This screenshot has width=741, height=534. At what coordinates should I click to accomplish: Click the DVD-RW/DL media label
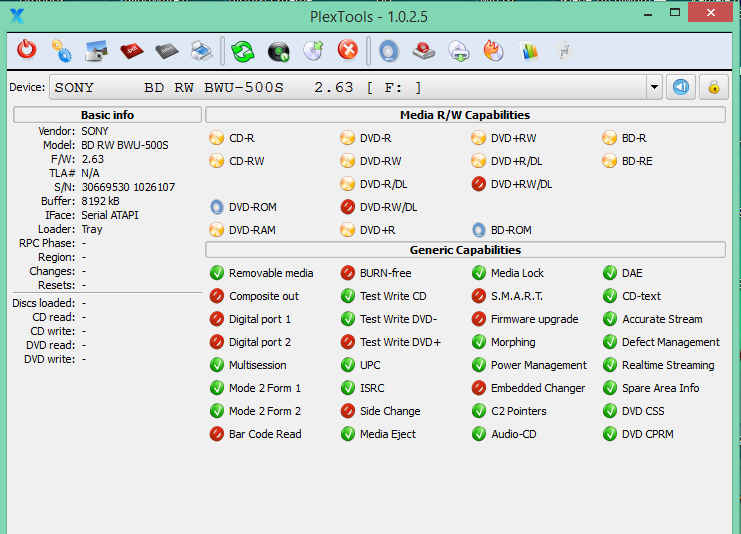pos(388,207)
